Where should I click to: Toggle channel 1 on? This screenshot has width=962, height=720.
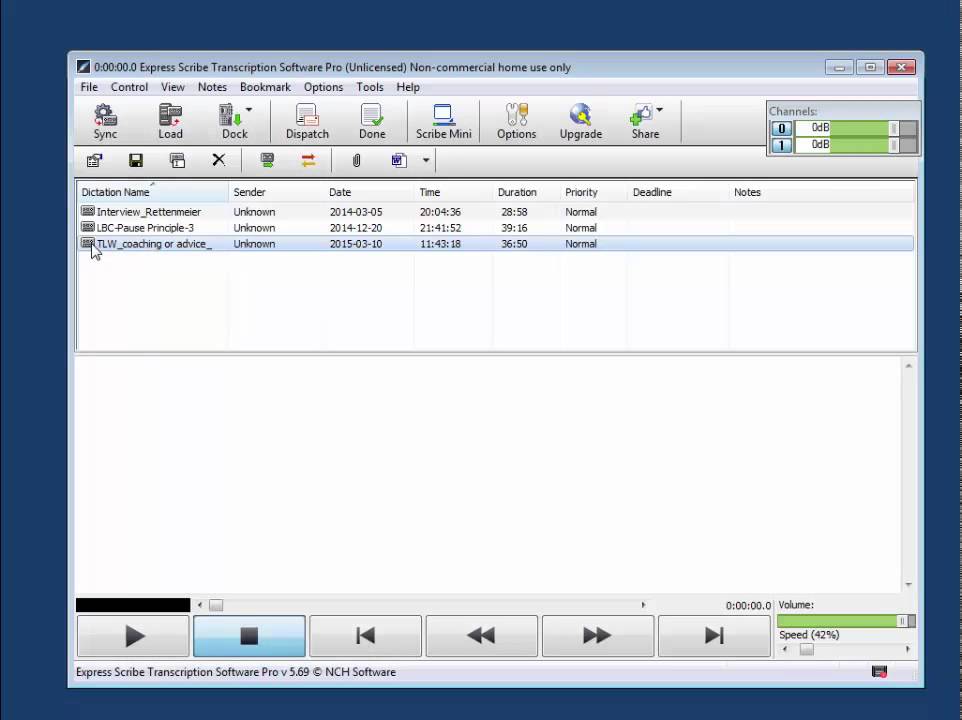782,144
